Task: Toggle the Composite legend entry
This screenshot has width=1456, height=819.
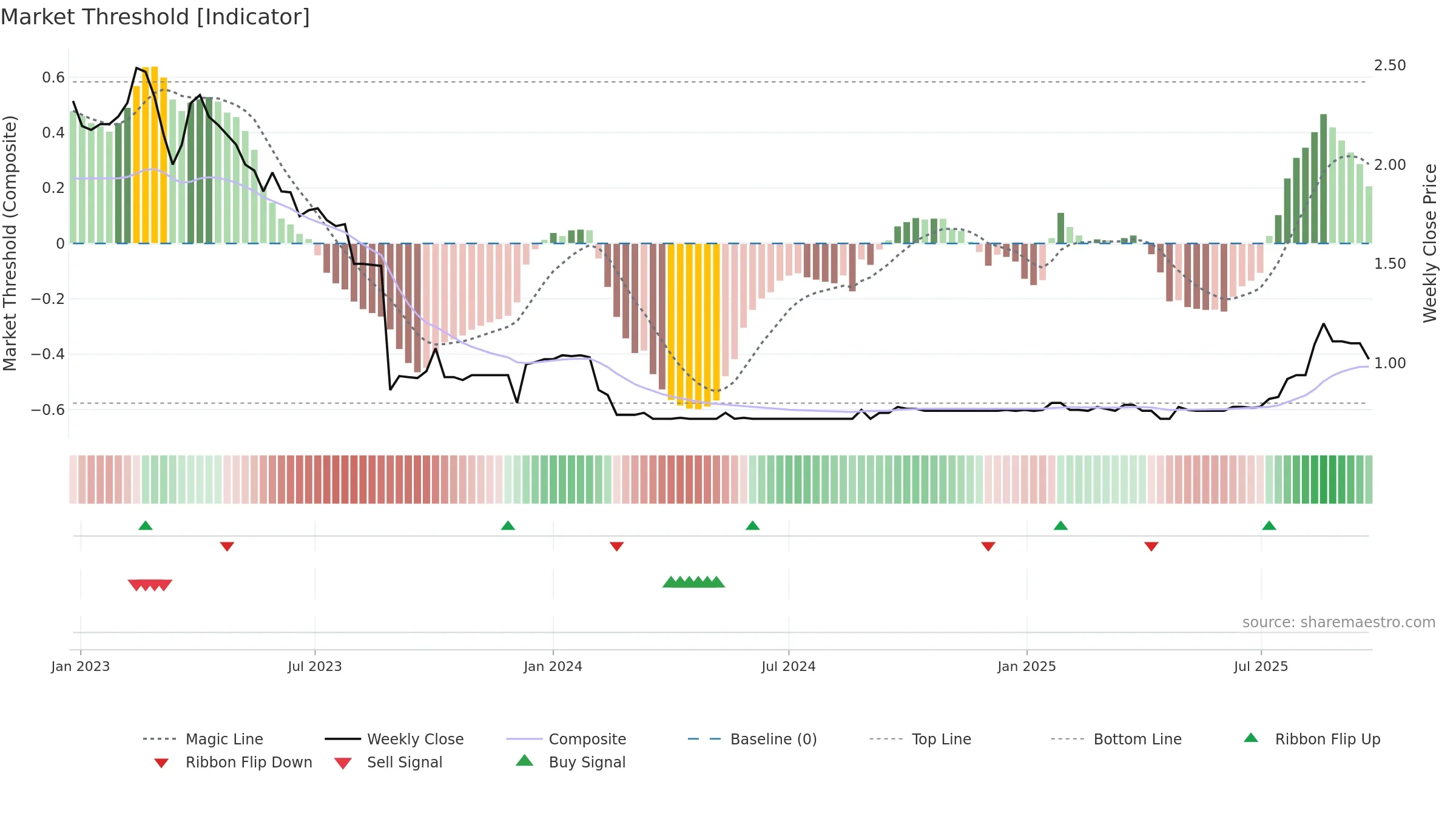Action: tap(566, 739)
